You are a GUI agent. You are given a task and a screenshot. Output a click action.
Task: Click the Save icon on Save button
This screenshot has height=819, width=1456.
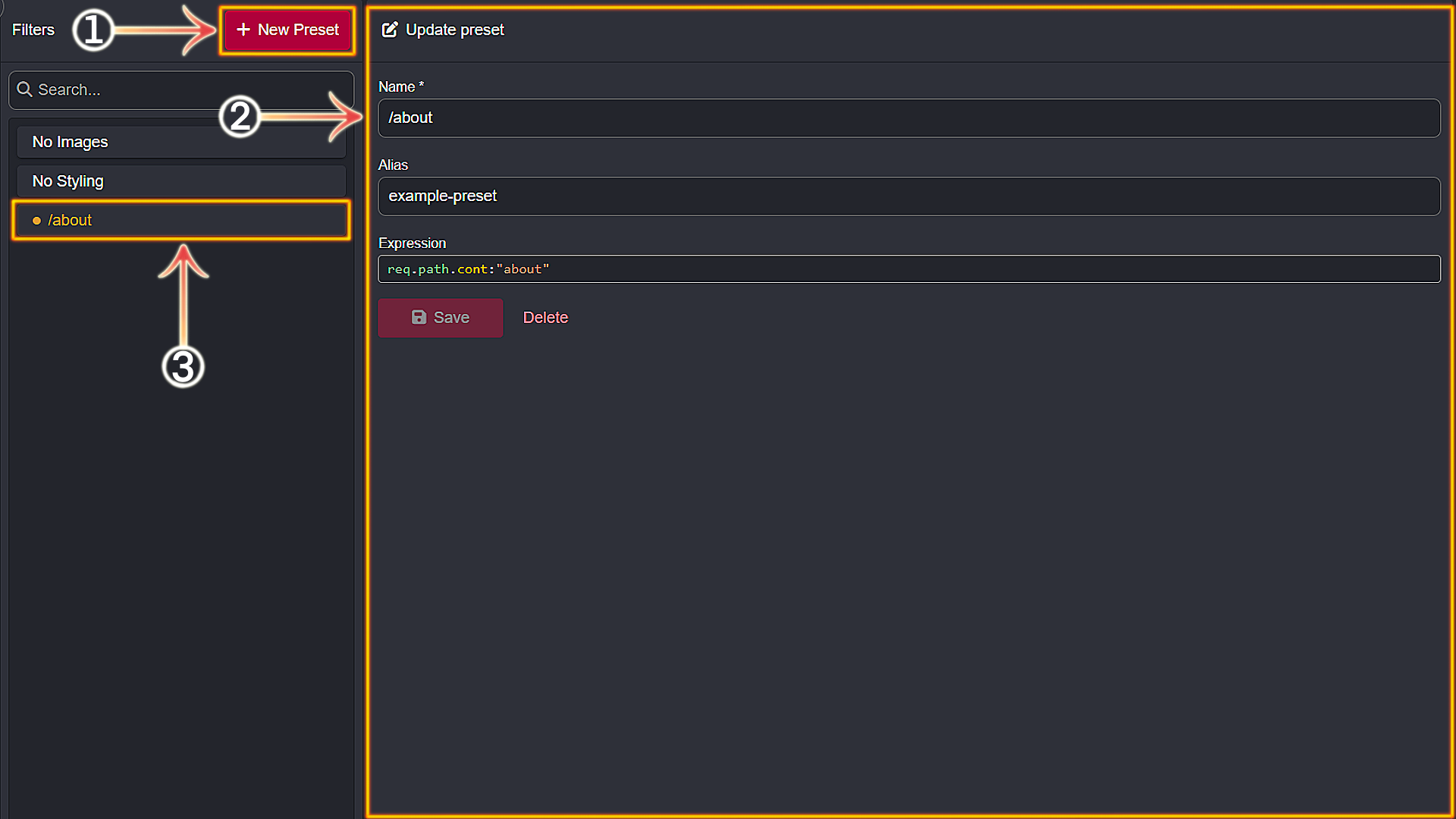pyautogui.click(x=419, y=317)
